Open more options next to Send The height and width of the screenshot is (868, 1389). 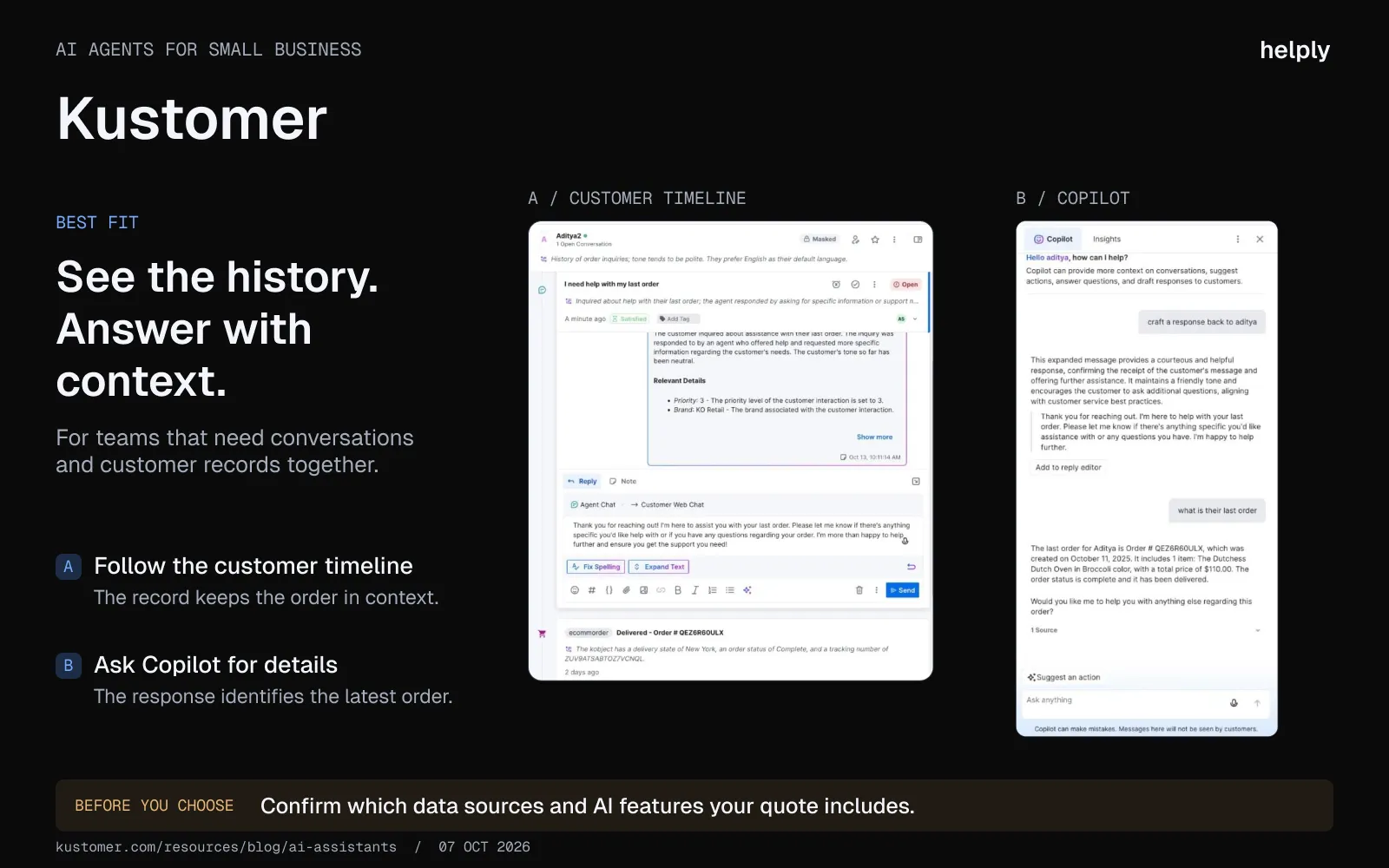(x=876, y=590)
